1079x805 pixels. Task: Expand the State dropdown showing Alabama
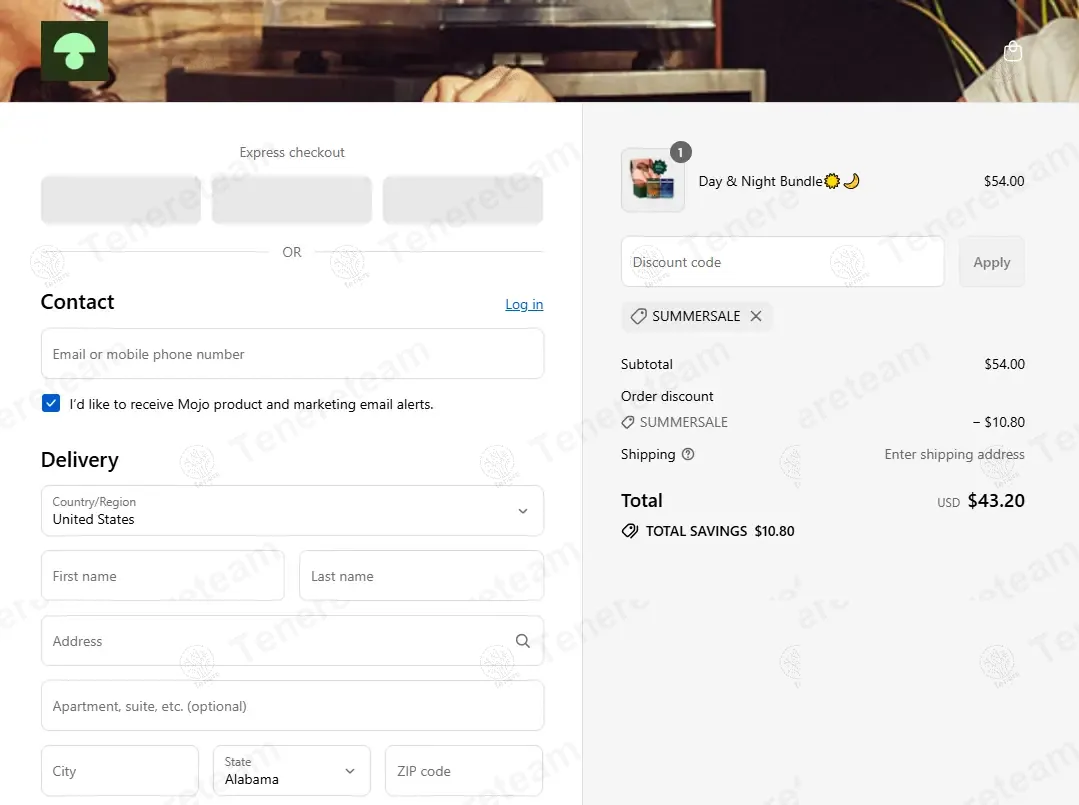tap(292, 771)
